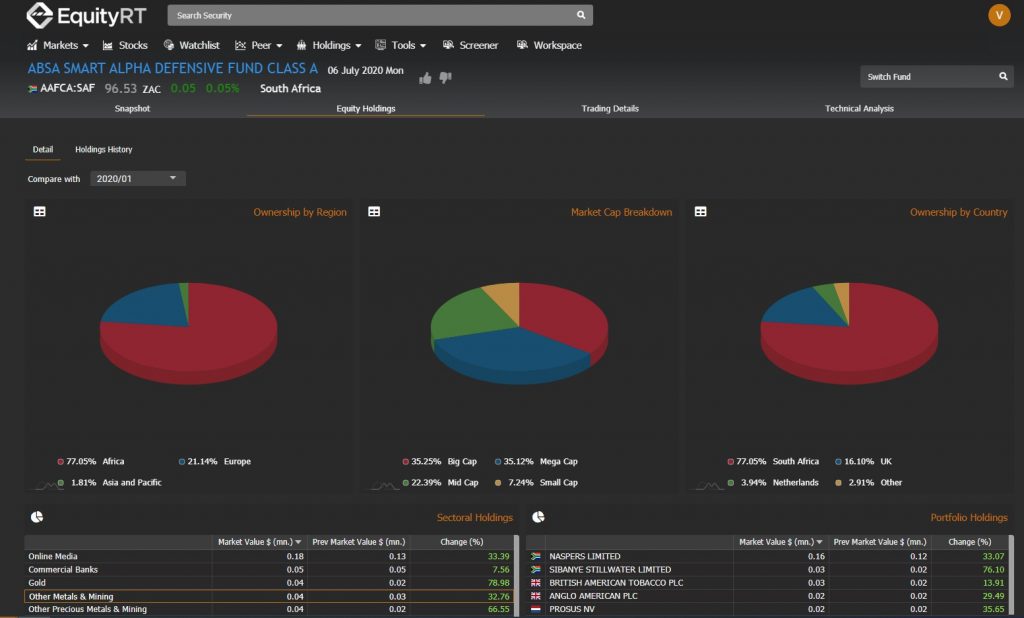Screen dimensions: 1024x618
Task: Toggle the Mid Cap legend item
Action: point(440,483)
